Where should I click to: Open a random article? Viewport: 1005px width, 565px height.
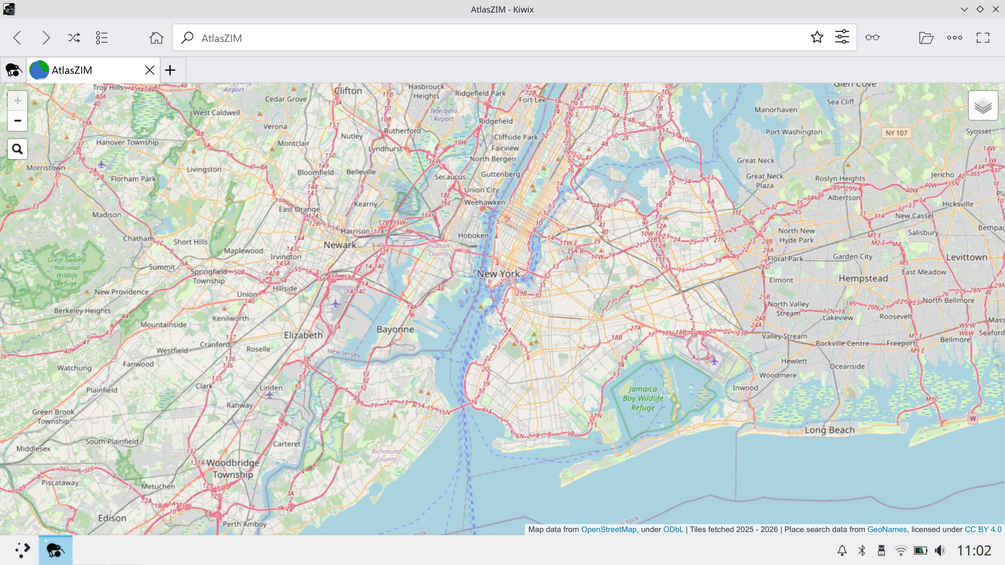pyautogui.click(x=74, y=38)
